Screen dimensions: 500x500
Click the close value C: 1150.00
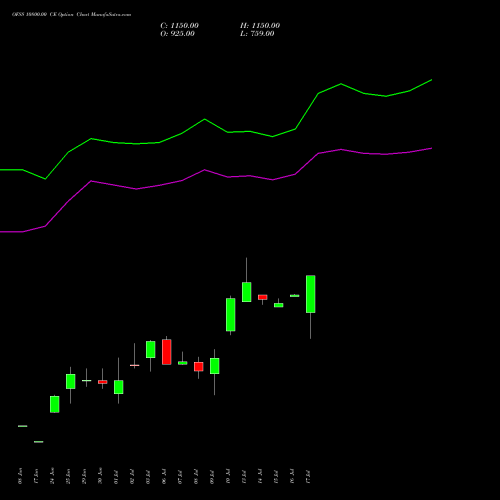(179, 26)
